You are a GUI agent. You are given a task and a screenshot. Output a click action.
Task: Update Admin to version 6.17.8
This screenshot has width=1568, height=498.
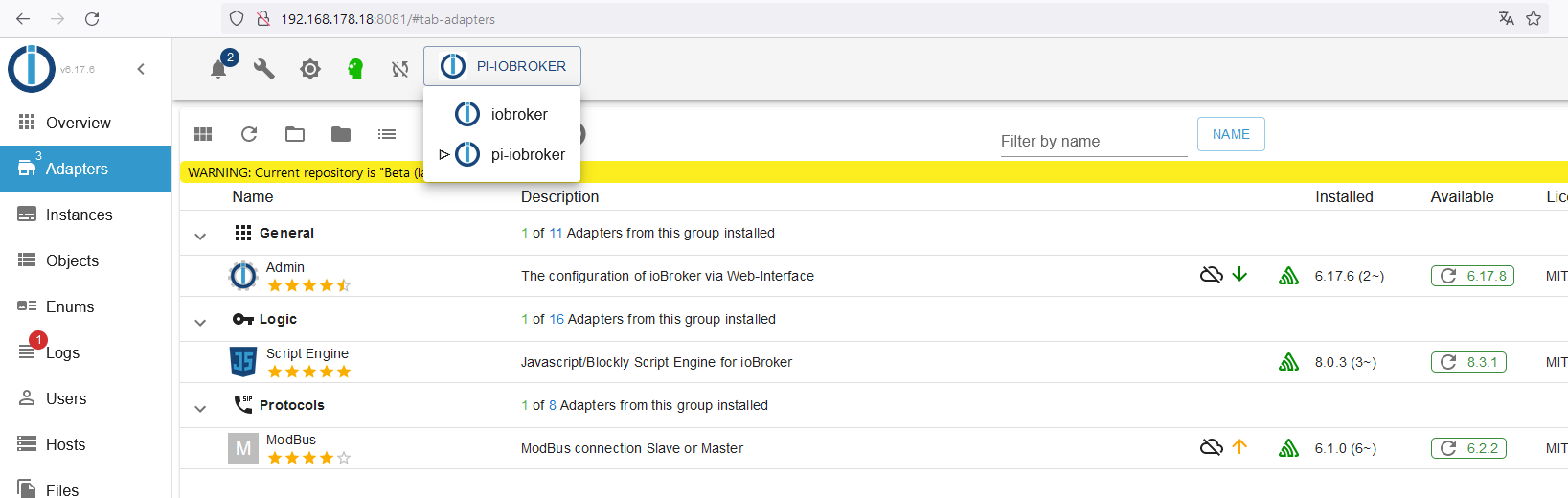(x=1472, y=276)
